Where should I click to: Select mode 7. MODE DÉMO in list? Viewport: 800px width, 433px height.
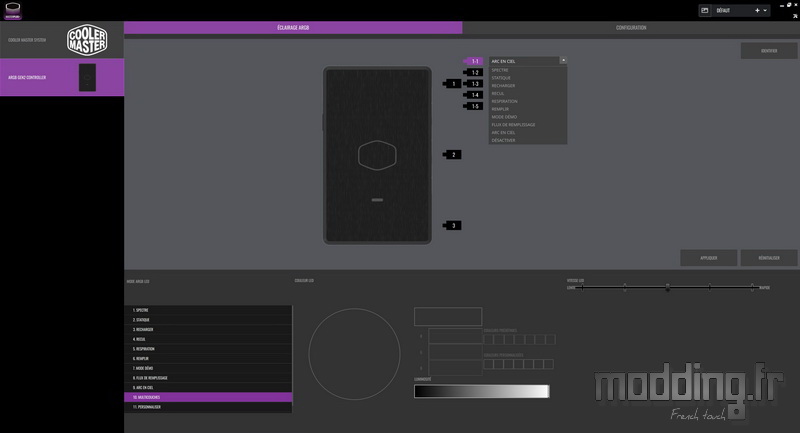(208, 368)
